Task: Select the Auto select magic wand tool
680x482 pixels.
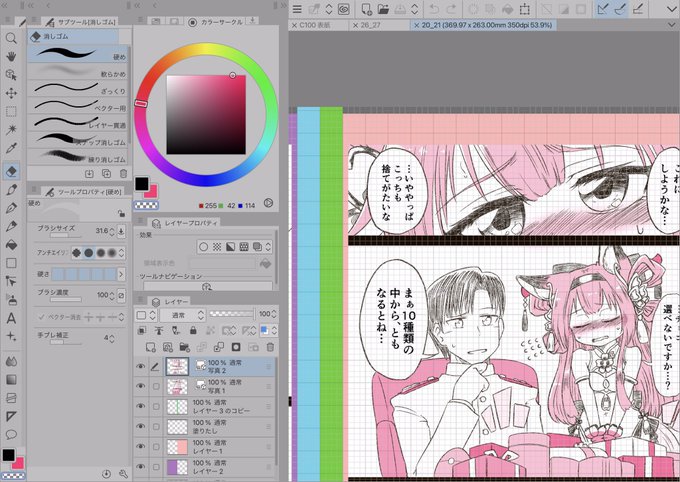Action: click(11, 130)
